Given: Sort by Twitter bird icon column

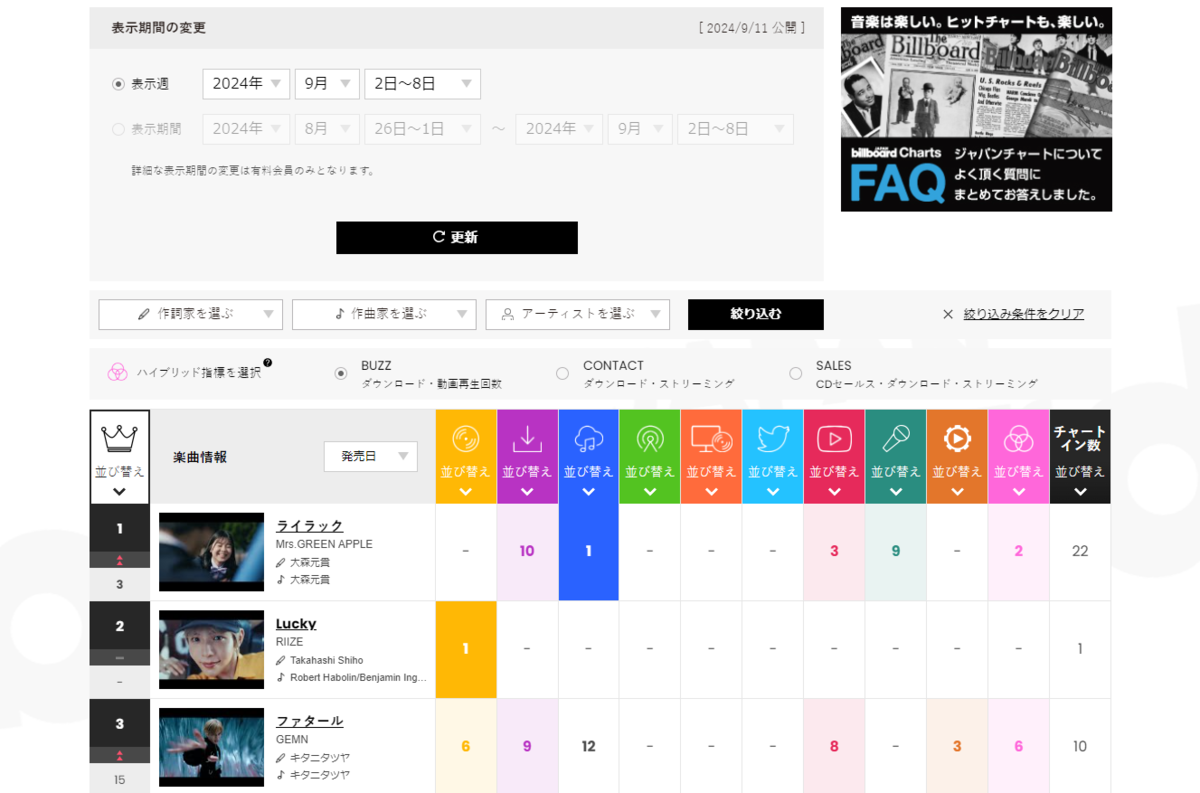Looking at the screenshot, I should click(773, 457).
